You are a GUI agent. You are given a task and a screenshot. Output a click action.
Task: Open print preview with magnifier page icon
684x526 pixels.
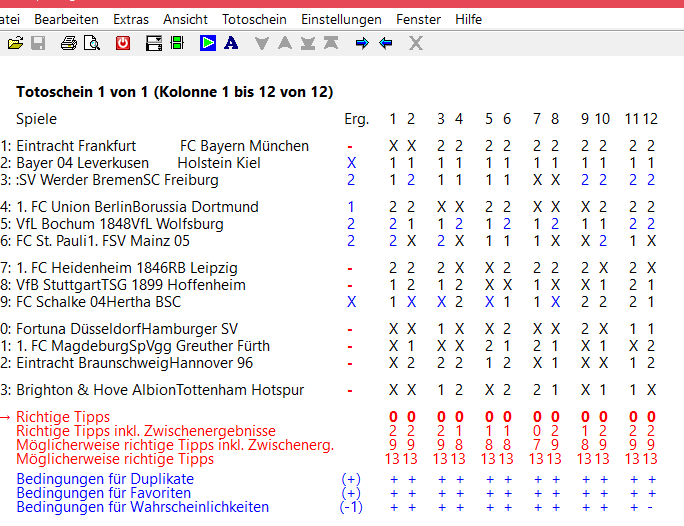coord(92,43)
